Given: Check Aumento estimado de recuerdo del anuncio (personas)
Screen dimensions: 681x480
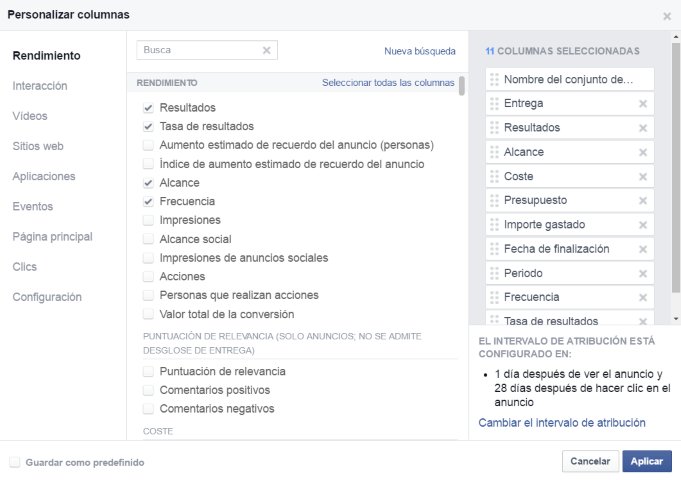Looking at the screenshot, I should (149, 145).
